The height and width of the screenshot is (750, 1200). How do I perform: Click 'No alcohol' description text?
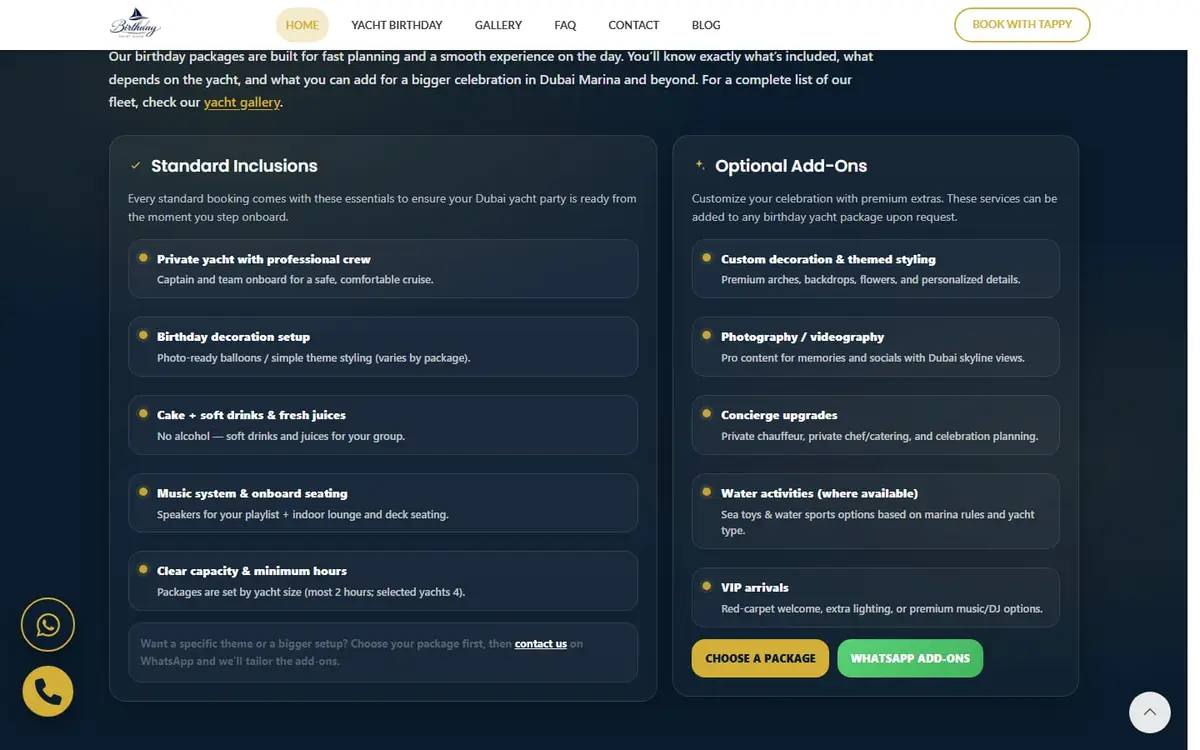click(281, 436)
